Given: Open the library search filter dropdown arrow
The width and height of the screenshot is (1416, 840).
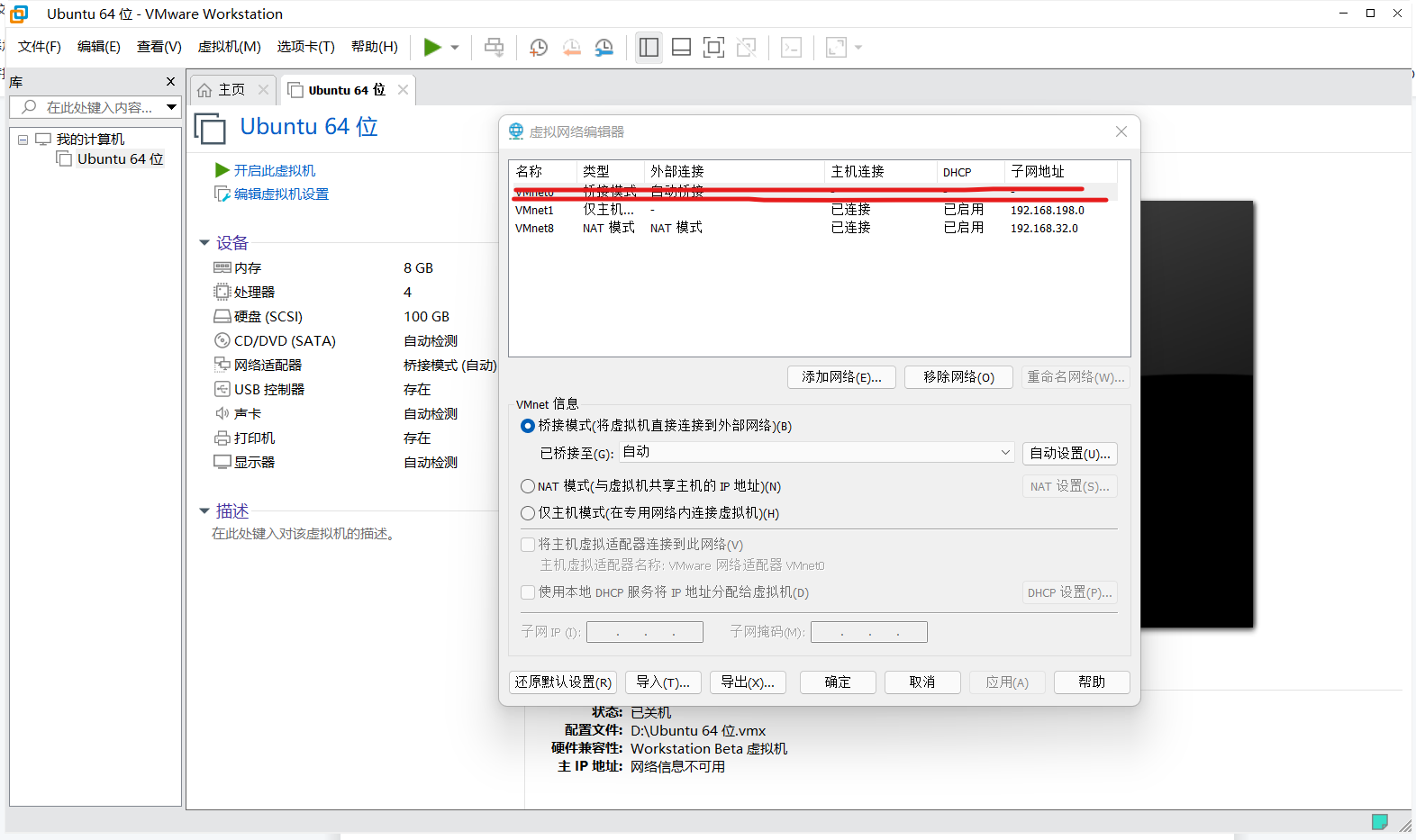Looking at the screenshot, I should tap(171, 107).
